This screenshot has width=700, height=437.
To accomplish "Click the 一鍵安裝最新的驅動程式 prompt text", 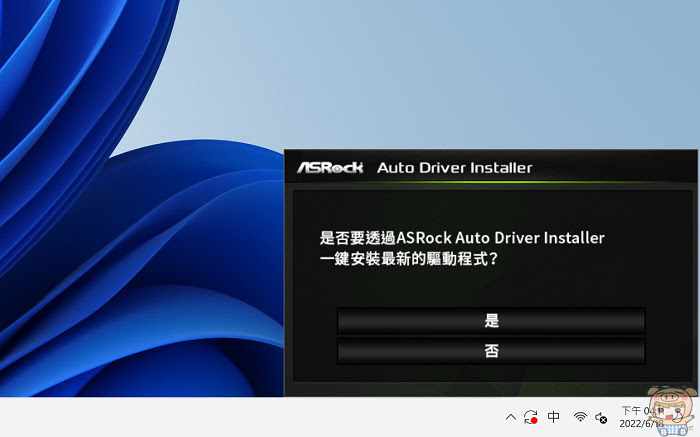I will [408, 259].
